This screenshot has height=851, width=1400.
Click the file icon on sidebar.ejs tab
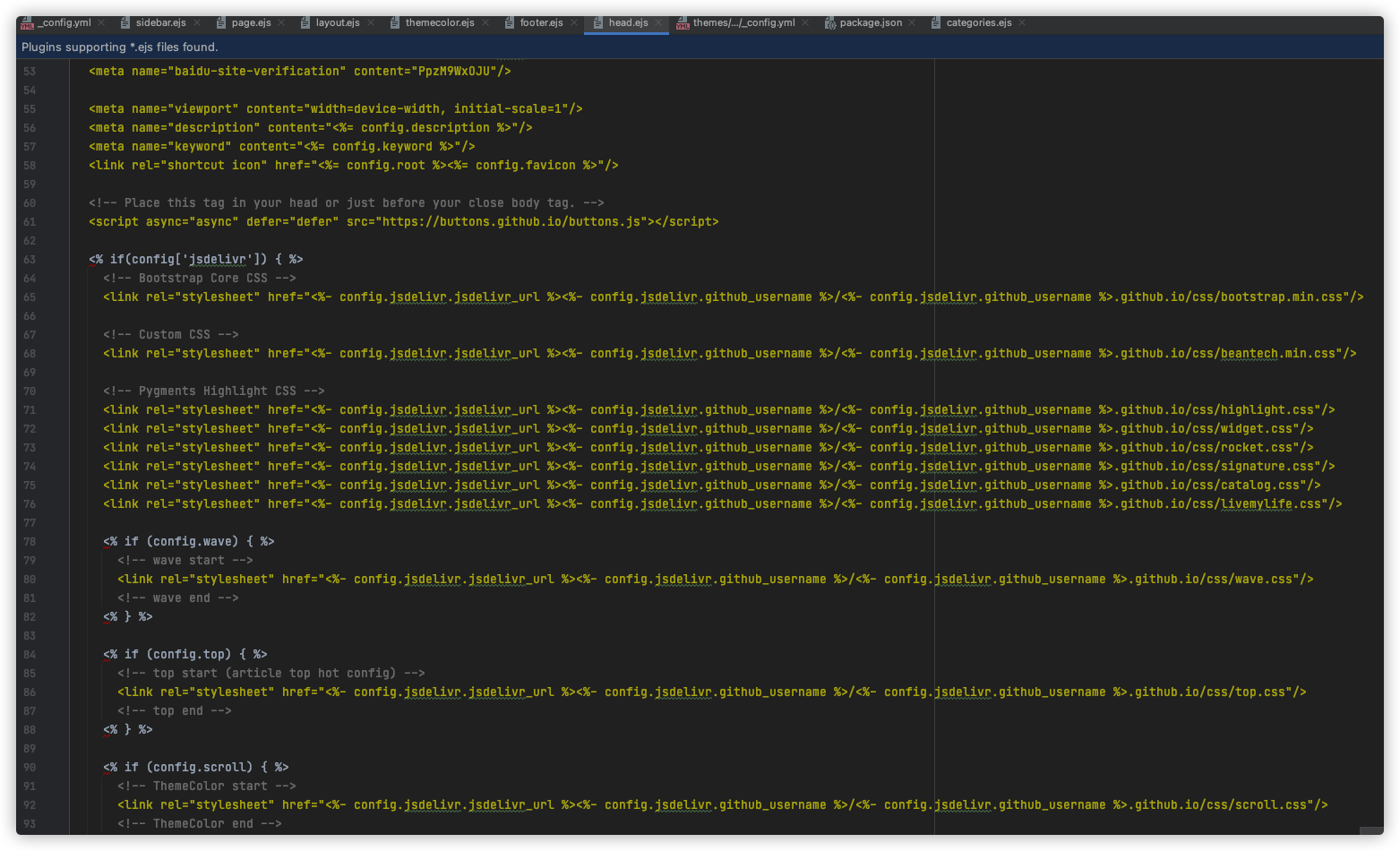(125, 23)
